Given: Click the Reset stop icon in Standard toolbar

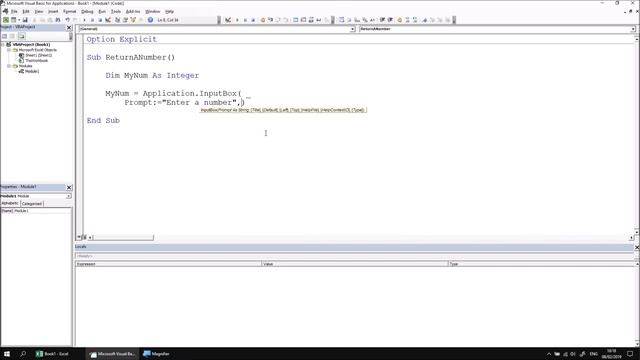Looking at the screenshot, I should point(100,20).
